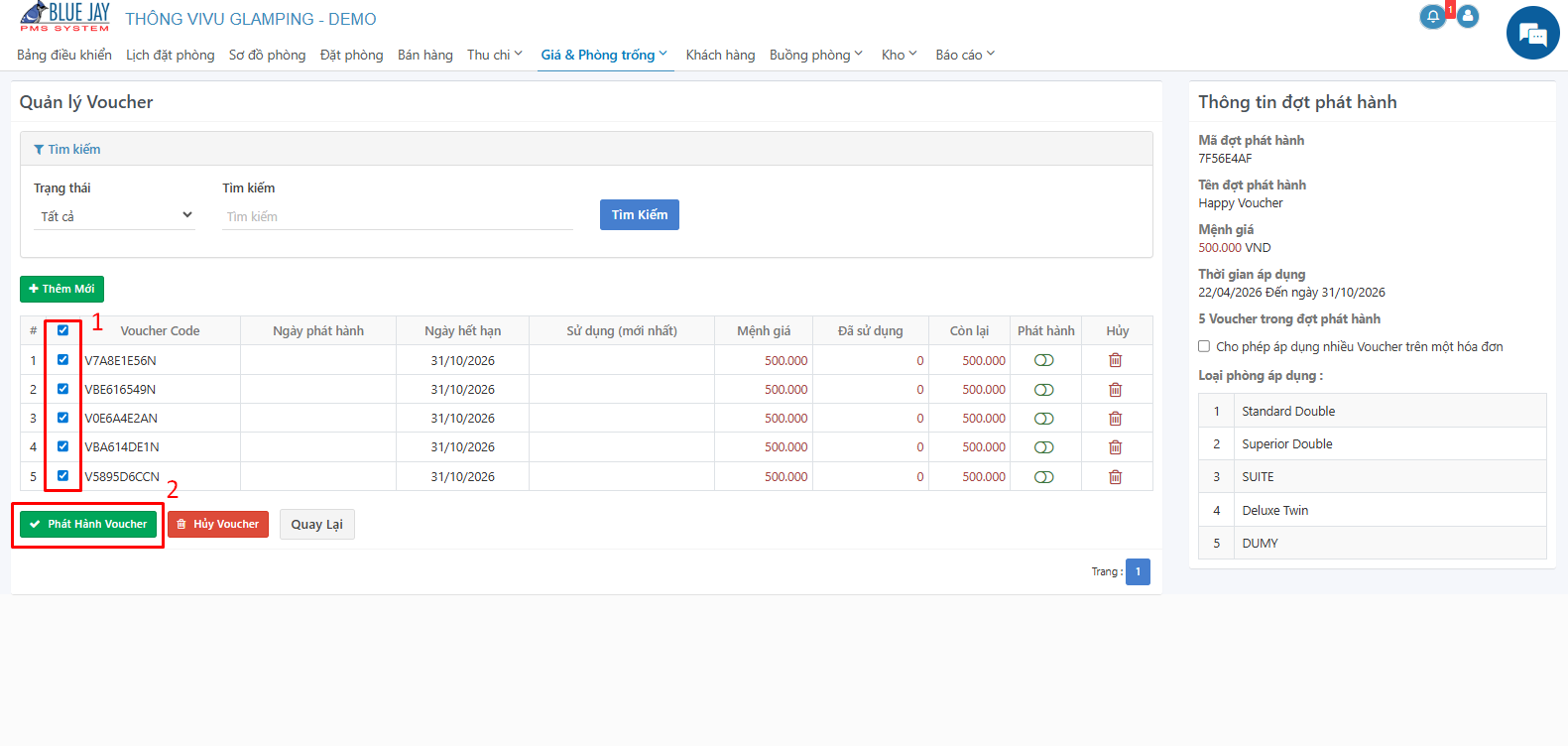
Task: Toggle issue switch for voucher VBE616549N
Action: tap(1044, 390)
